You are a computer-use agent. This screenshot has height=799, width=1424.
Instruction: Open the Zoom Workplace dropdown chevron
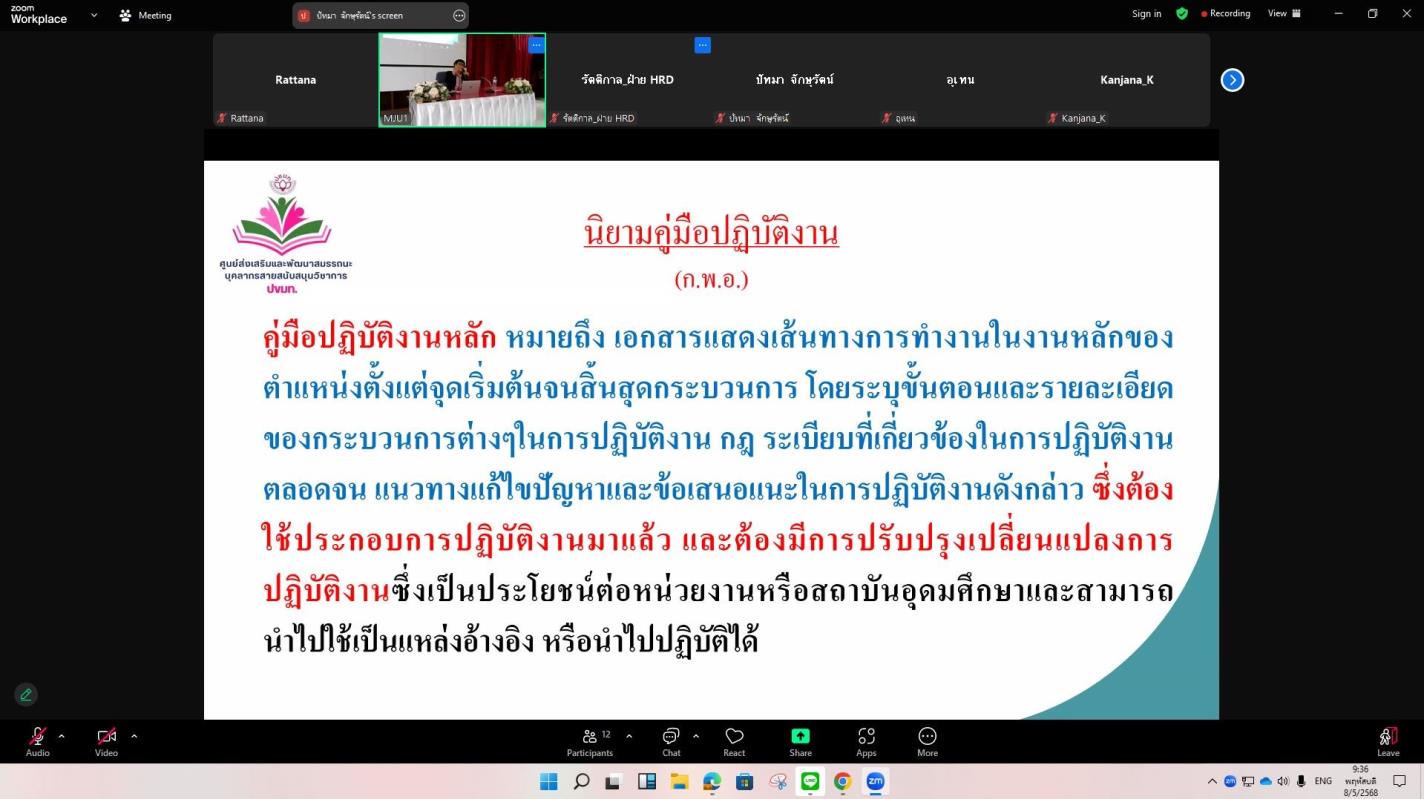94,15
